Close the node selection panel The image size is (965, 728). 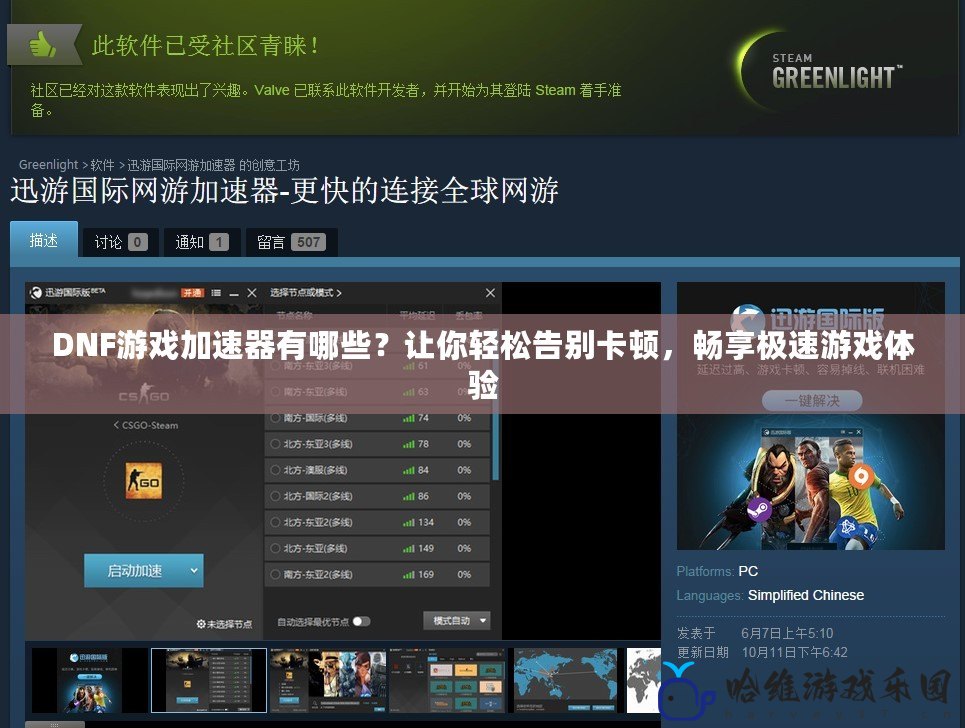[490, 293]
